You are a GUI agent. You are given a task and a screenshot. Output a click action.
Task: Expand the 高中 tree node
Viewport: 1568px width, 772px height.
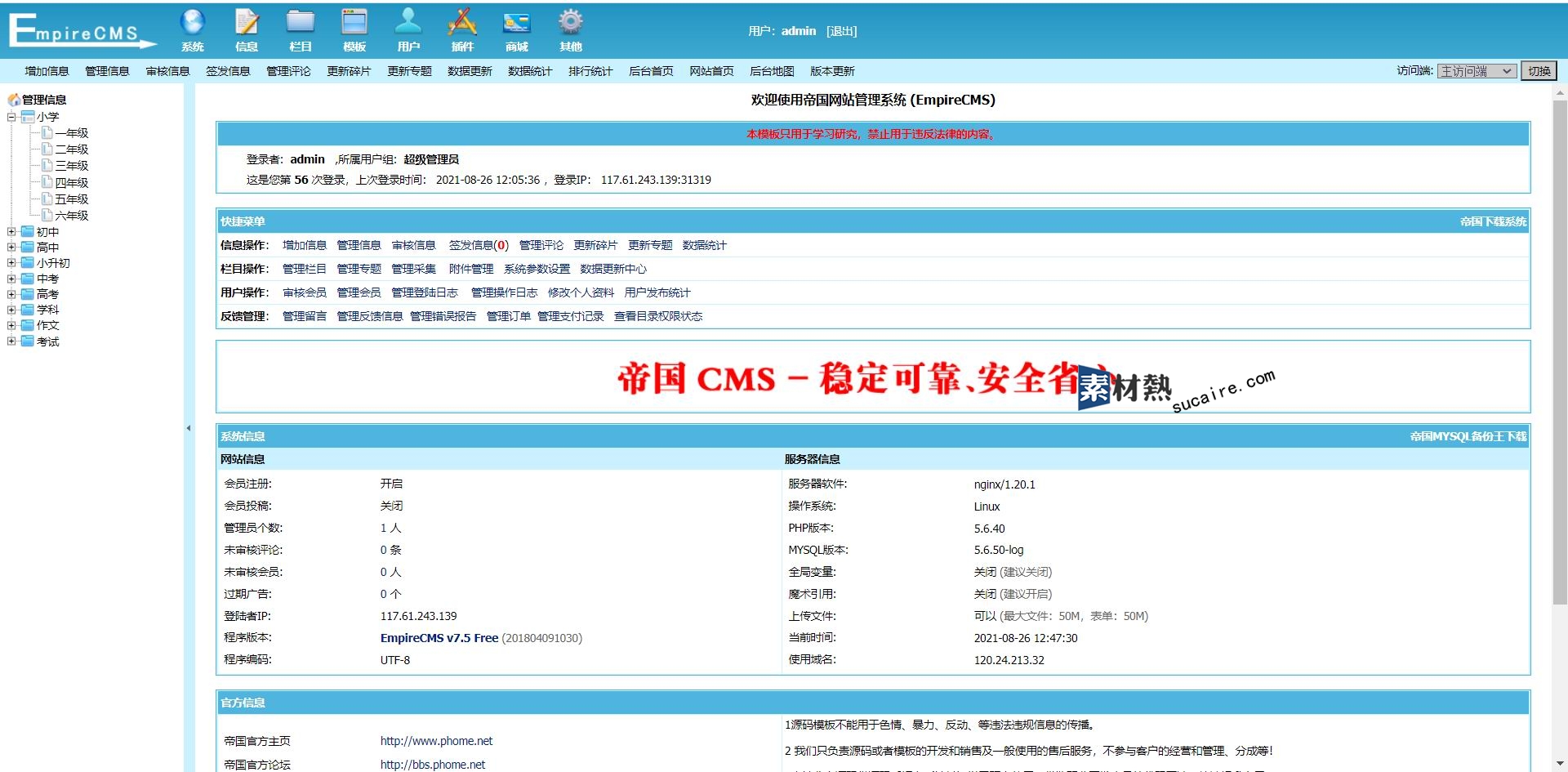click(x=11, y=248)
